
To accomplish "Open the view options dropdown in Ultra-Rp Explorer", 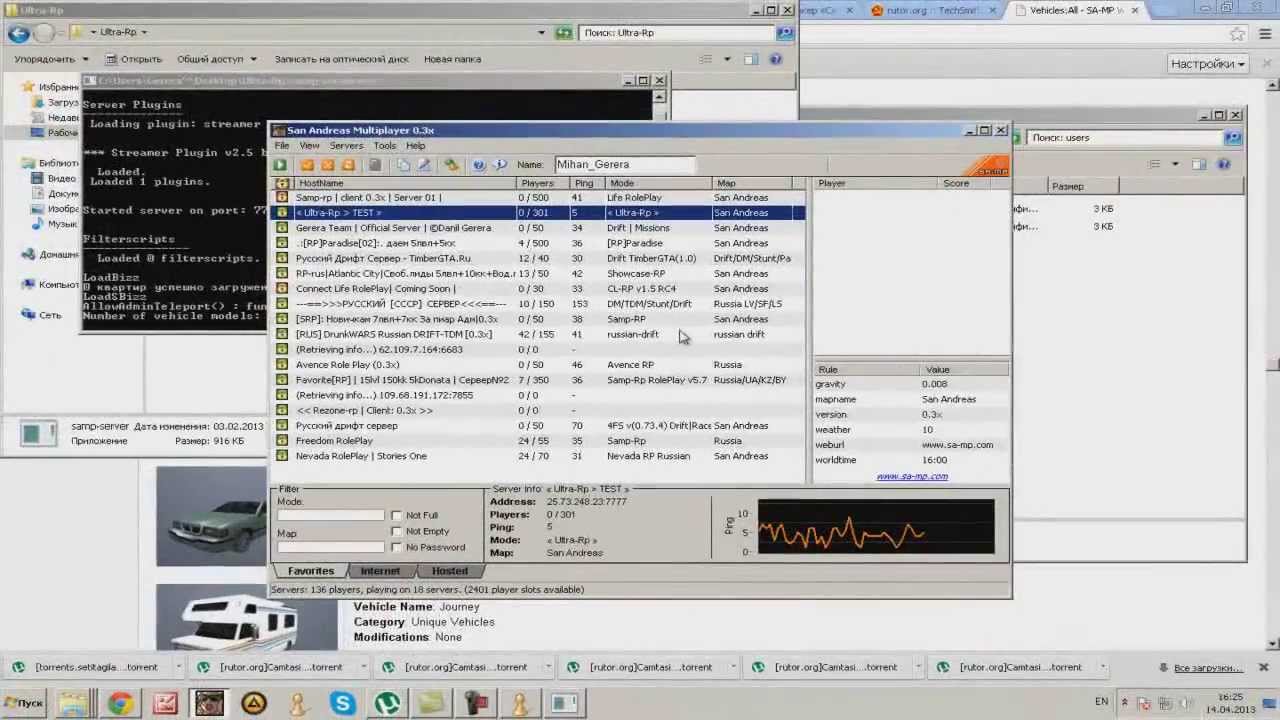I will pyautogui.click(x=727, y=59).
